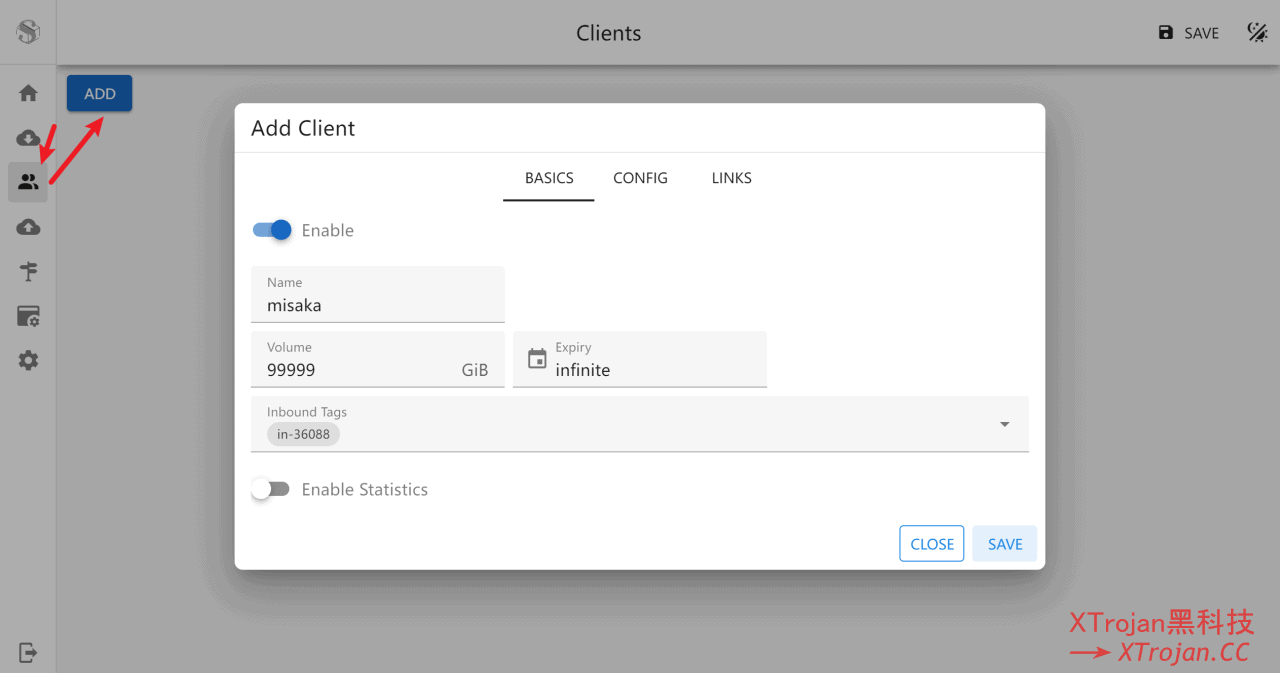Click the Name field containing misaka
The image size is (1280, 673).
point(377,305)
